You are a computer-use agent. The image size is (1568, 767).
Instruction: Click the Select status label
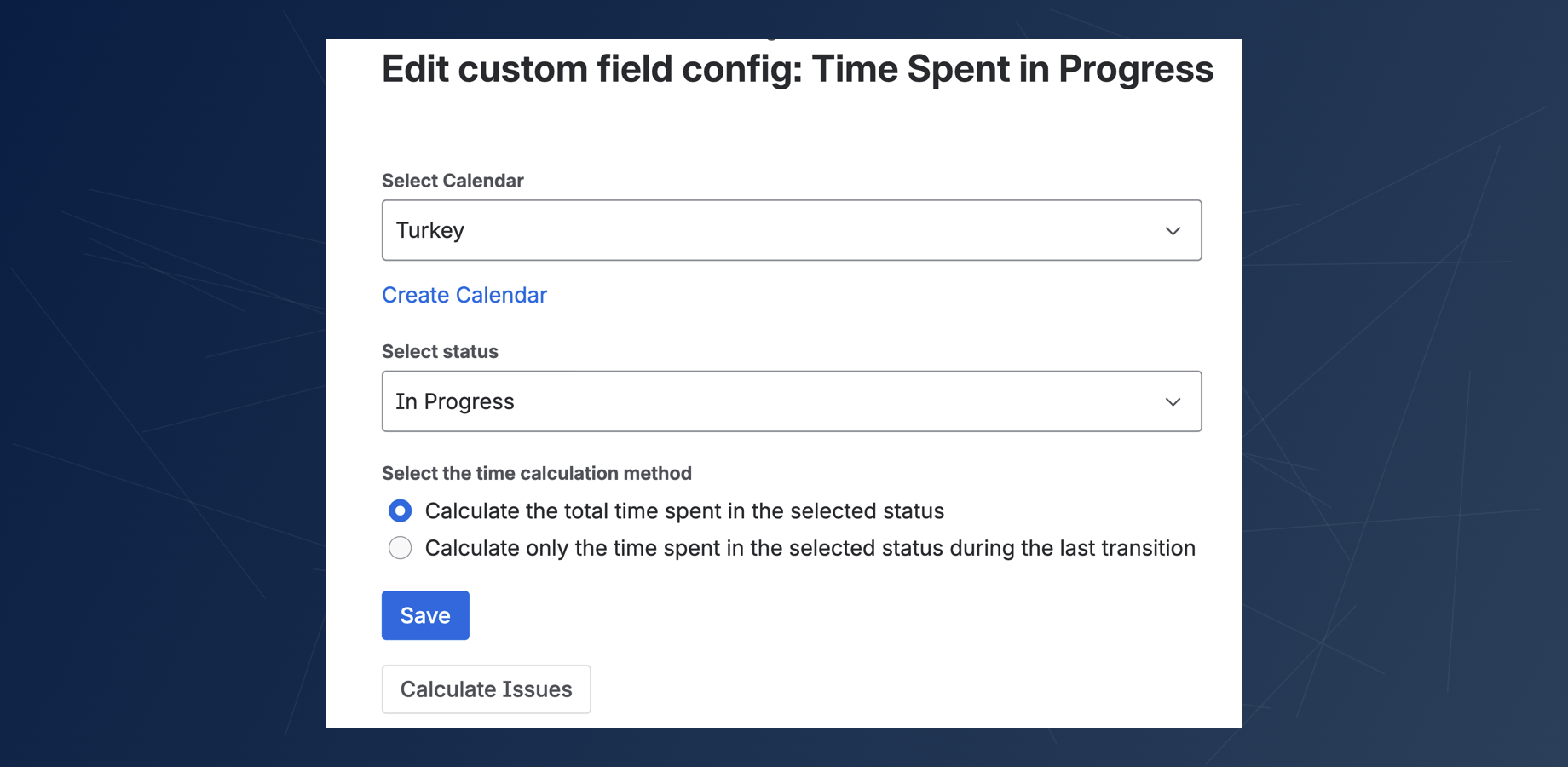[x=439, y=351]
